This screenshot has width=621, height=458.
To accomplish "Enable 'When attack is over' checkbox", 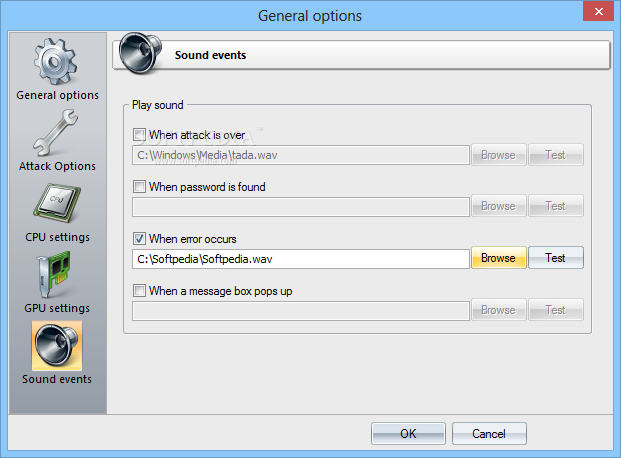I will [139, 135].
